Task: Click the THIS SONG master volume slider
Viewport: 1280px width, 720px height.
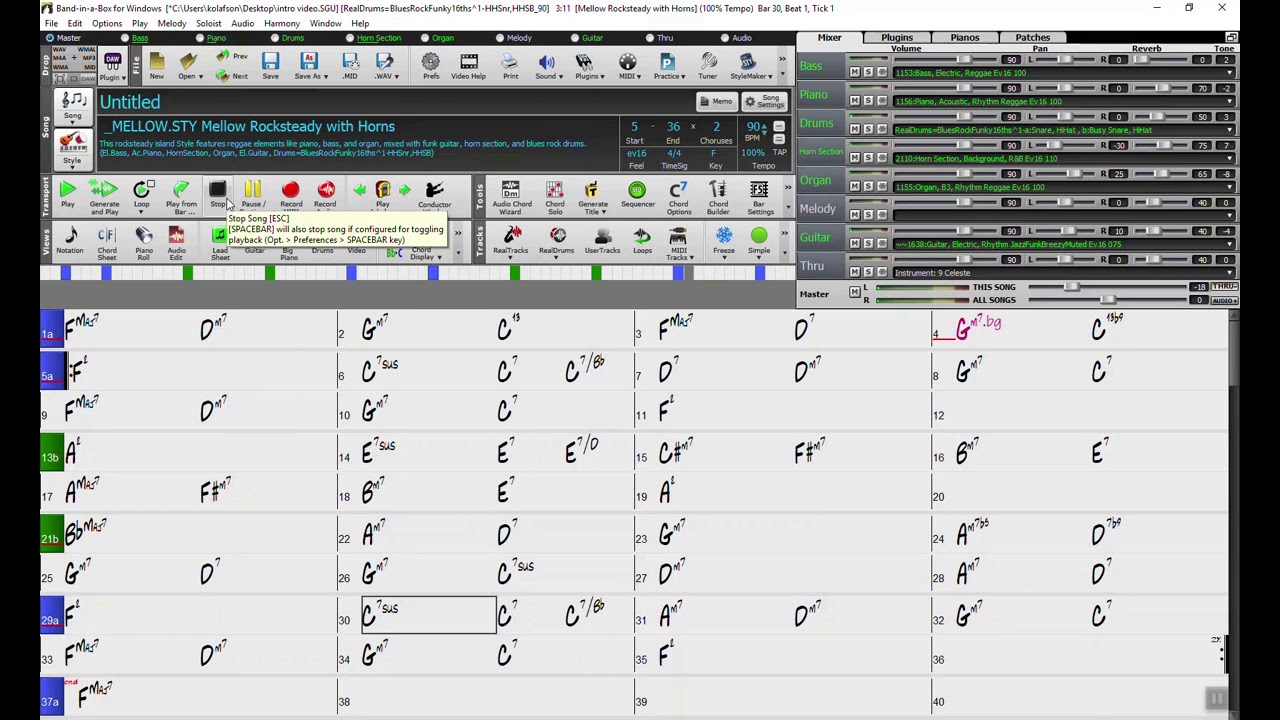Action: (1071, 287)
